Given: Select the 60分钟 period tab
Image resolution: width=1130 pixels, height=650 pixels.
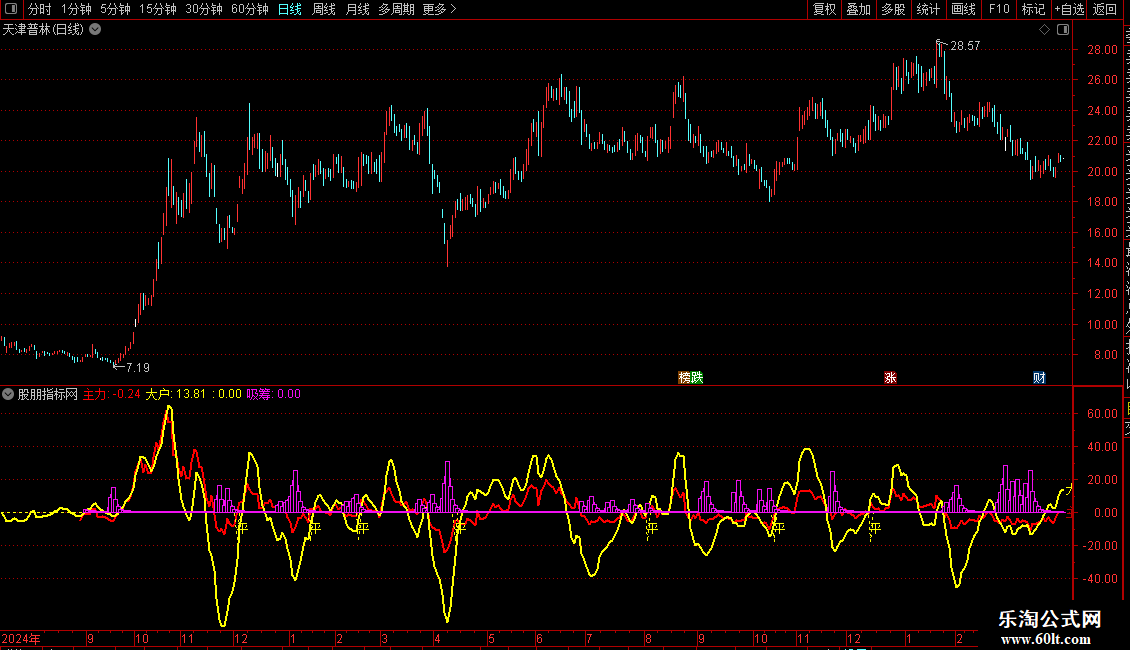Looking at the screenshot, I should tap(249, 9).
